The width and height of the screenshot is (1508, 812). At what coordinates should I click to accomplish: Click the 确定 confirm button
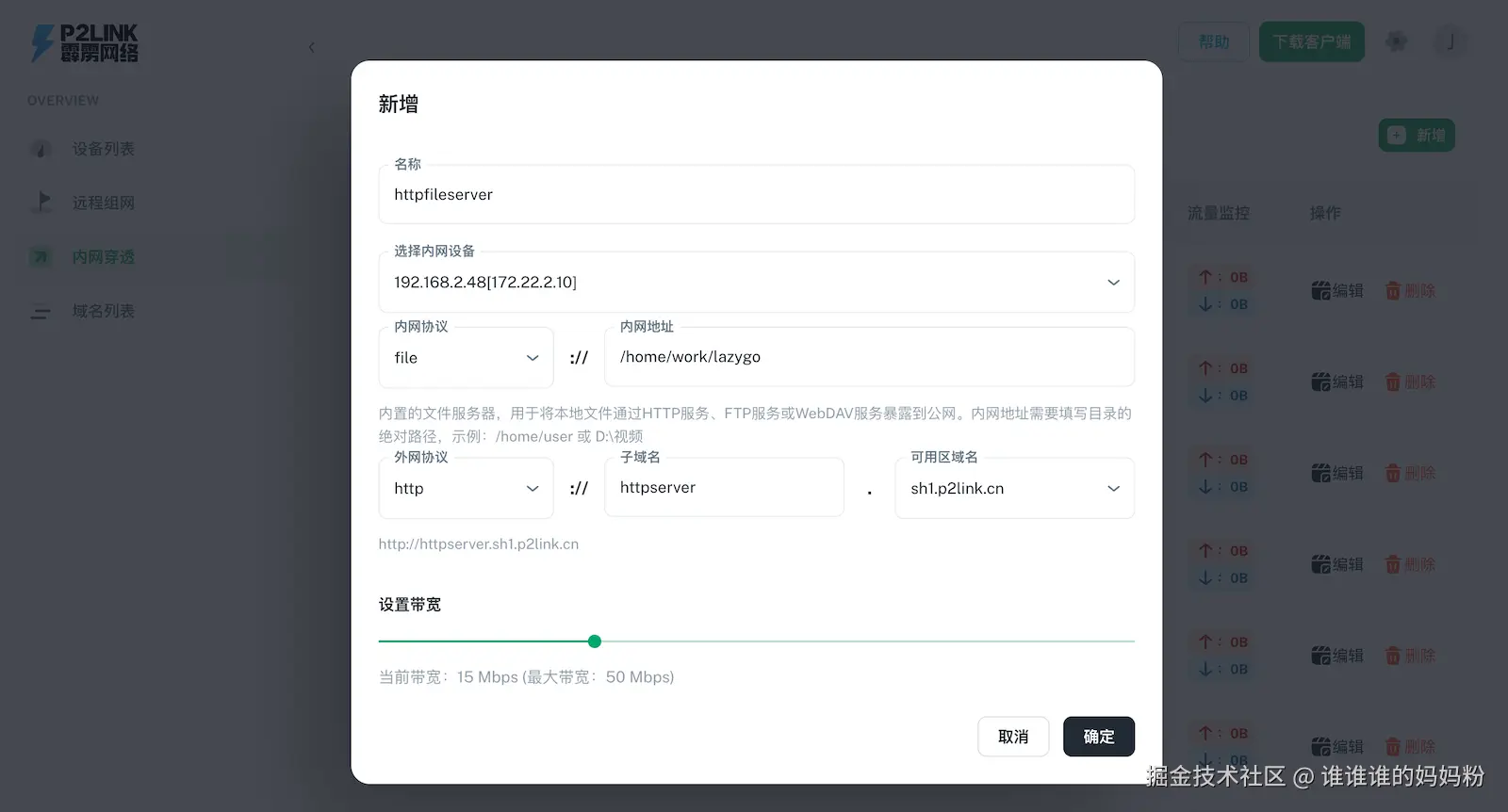(x=1098, y=737)
